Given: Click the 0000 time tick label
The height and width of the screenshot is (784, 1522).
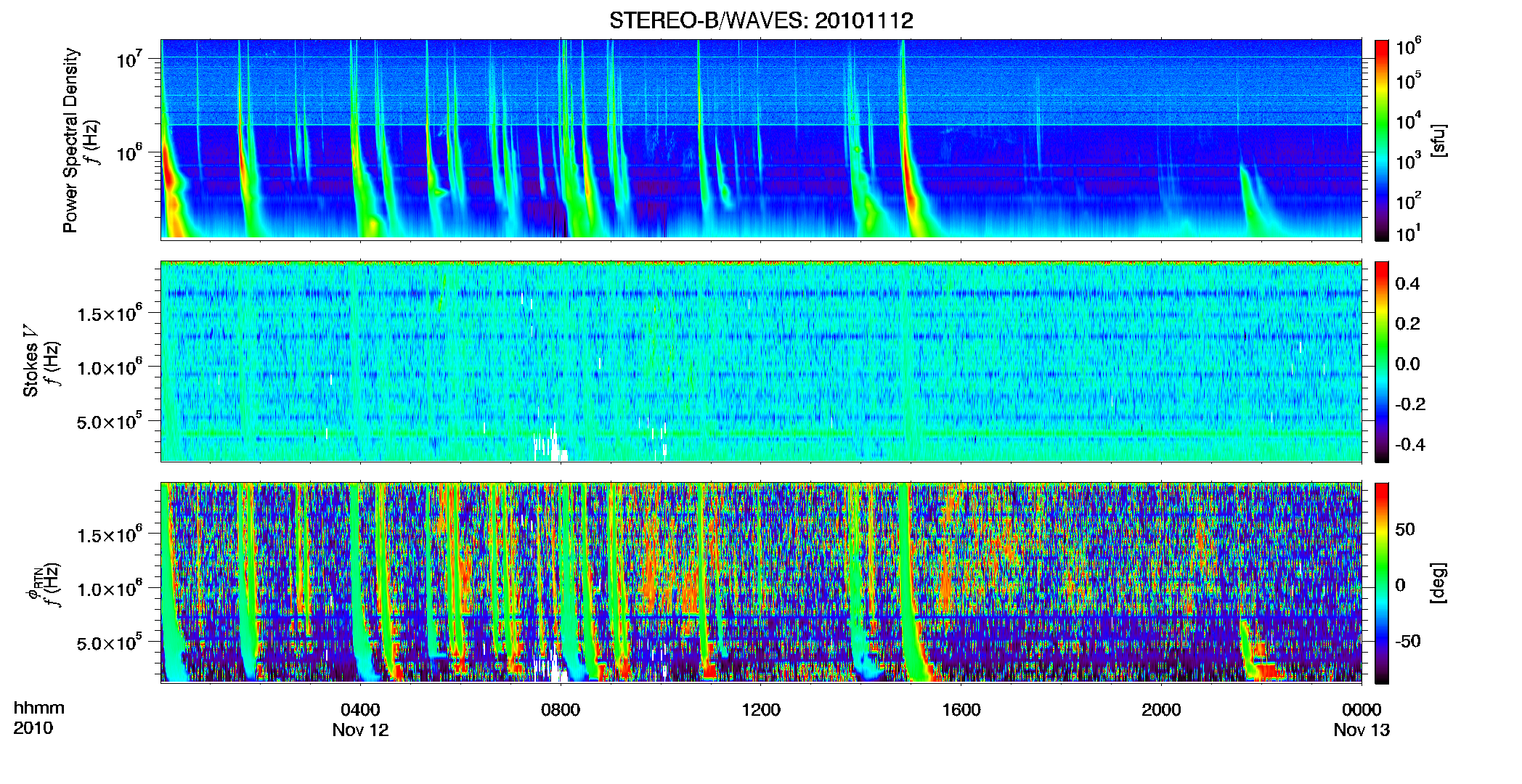Looking at the screenshot, I should [1362, 710].
